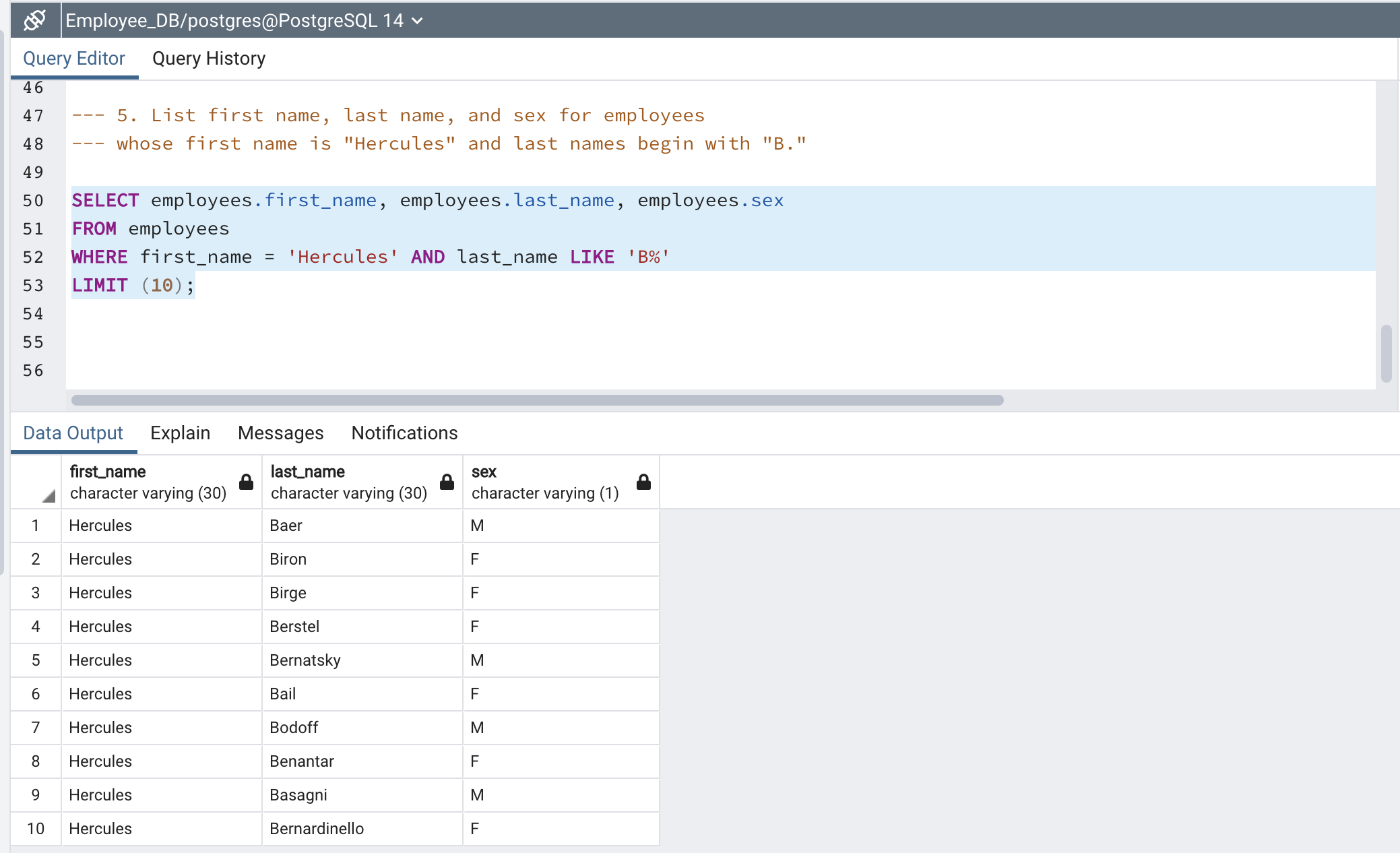Click the sex value F in Bernardinello's row

click(561, 829)
